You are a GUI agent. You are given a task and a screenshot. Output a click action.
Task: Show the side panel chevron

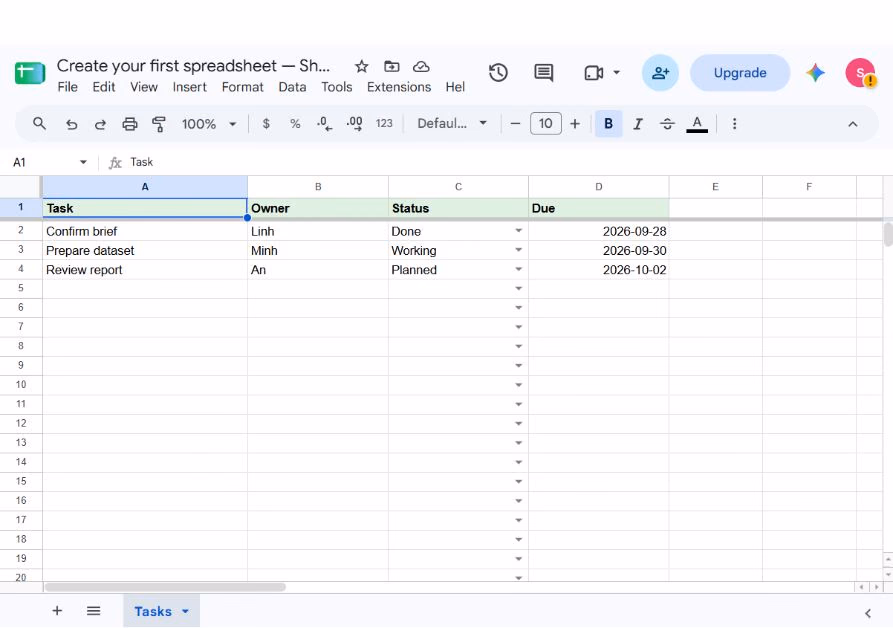[x=867, y=613]
